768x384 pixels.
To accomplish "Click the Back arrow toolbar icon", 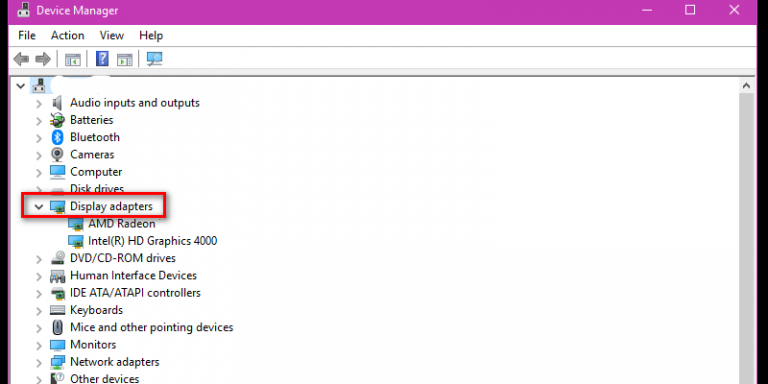I will [21, 59].
